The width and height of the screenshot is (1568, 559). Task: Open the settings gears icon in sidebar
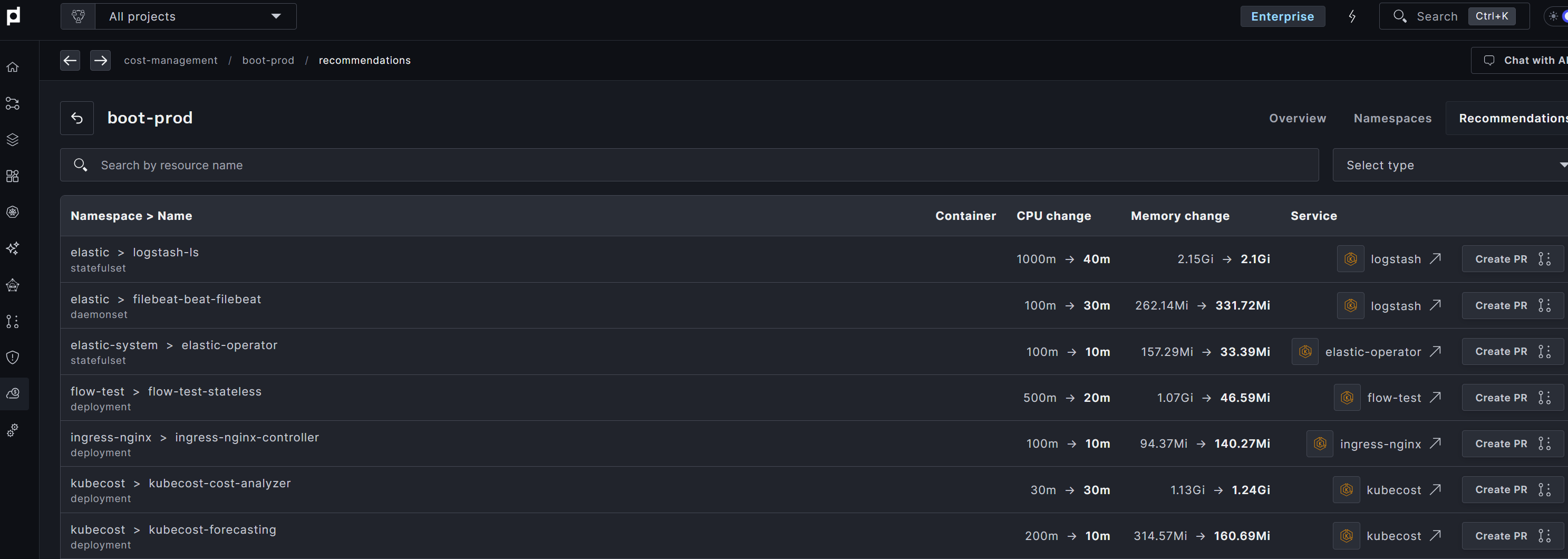click(x=13, y=430)
